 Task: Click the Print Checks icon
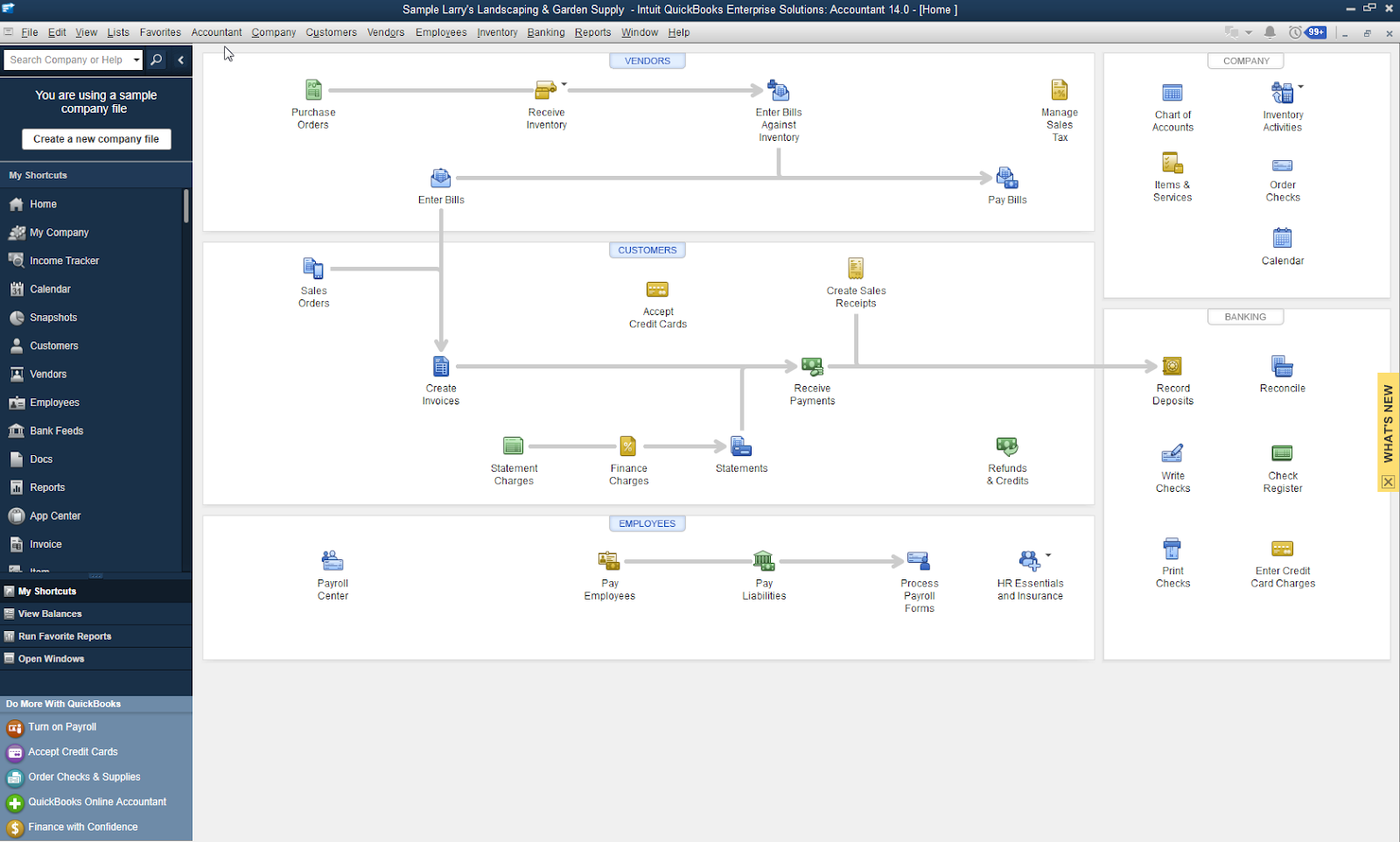[1172, 549]
